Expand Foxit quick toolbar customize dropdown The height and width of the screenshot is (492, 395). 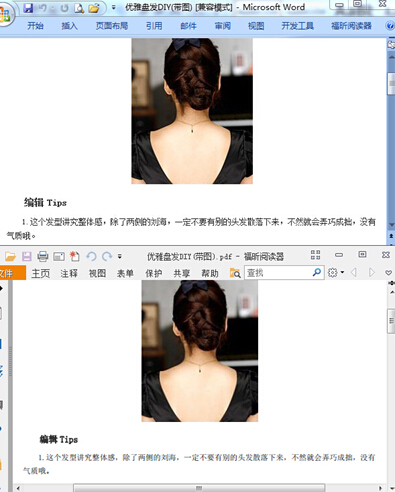tap(120, 256)
